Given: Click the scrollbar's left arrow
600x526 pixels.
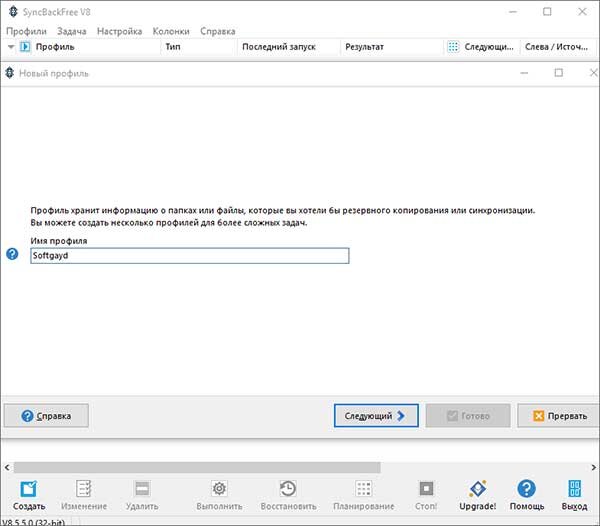Looking at the screenshot, I should 7,467.
